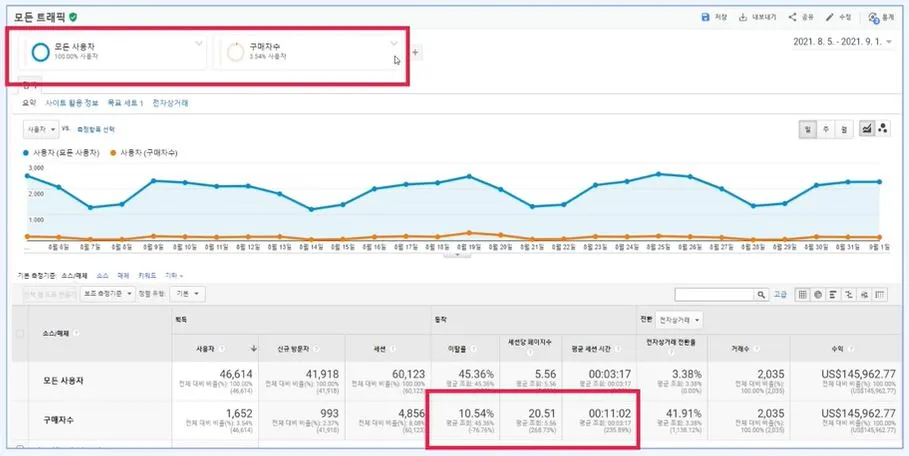Click the 측정항목 선택 link

coord(96,130)
